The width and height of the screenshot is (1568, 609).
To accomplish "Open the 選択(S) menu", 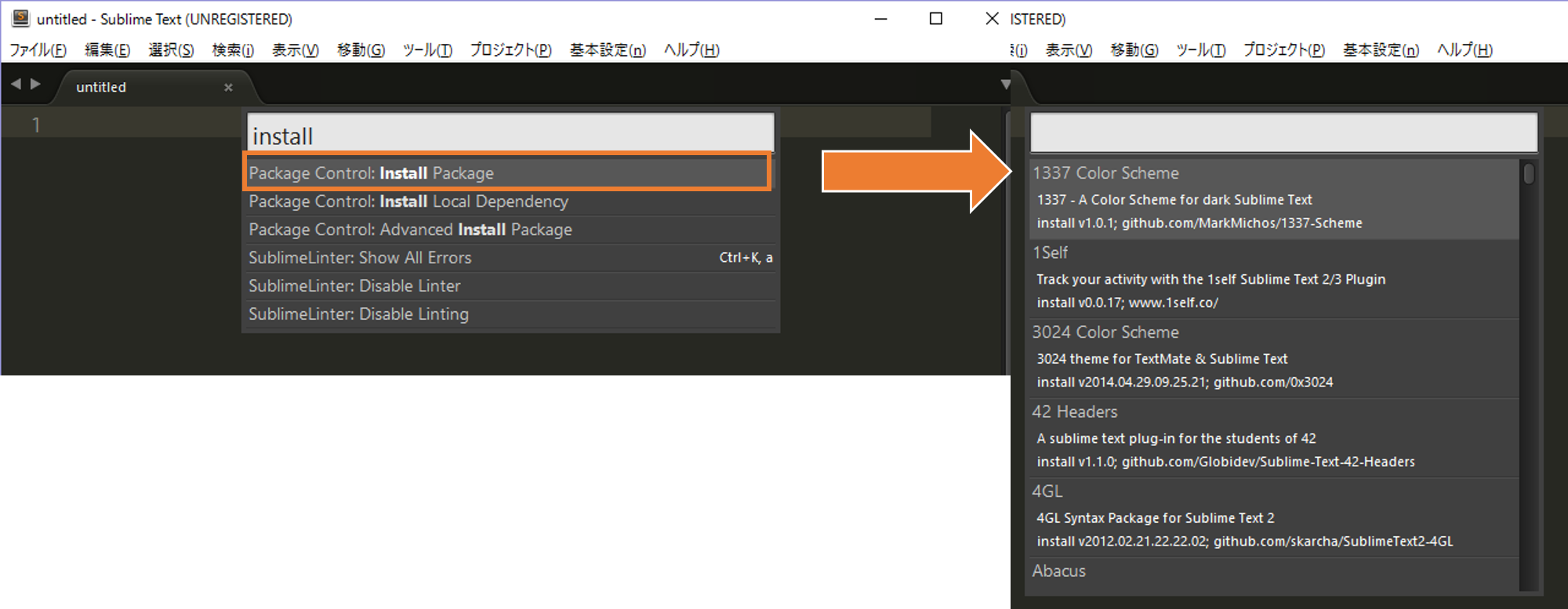I will click(171, 50).
